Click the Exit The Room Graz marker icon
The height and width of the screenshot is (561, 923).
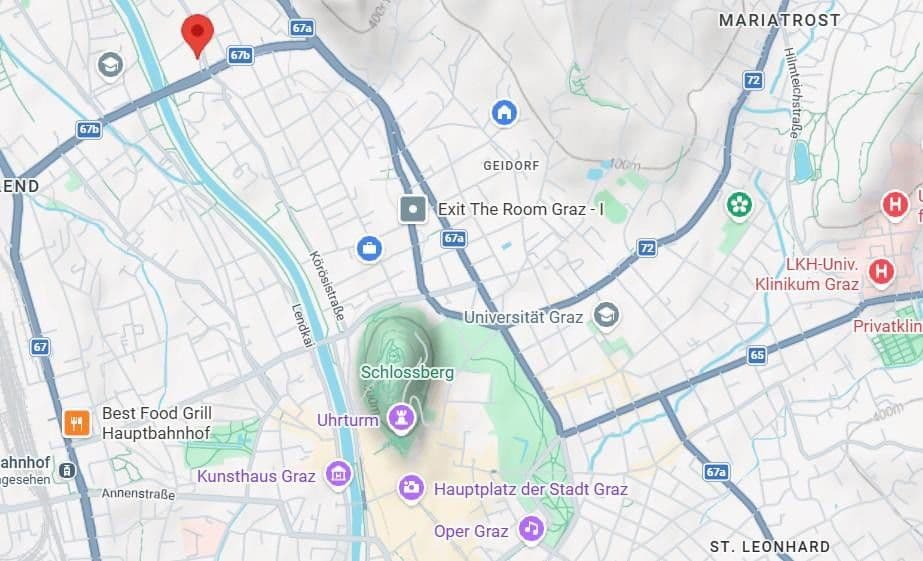tap(413, 209)
